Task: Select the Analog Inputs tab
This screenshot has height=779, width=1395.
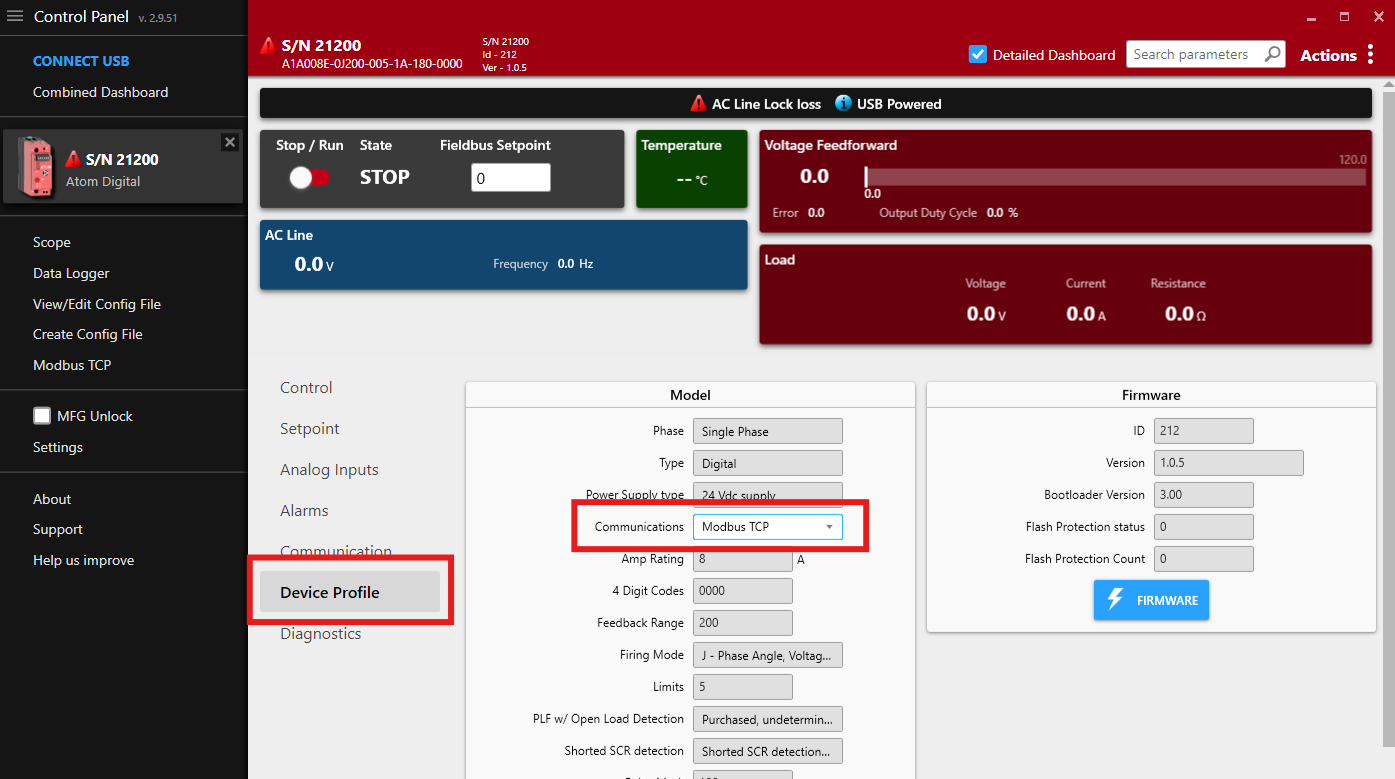Action: coord(329,470)
